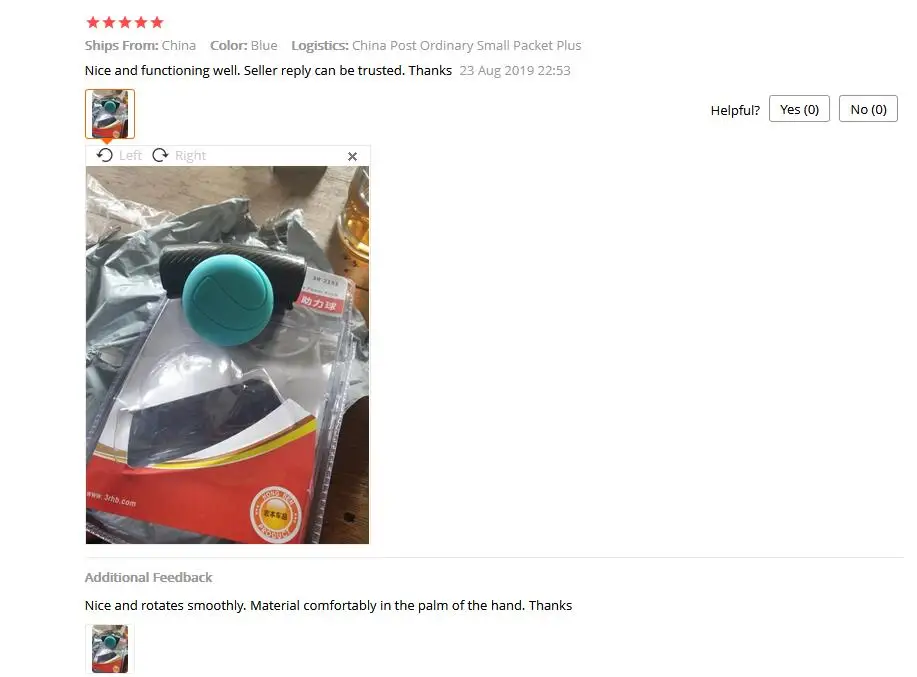Click the 'Nice and rotates smoothly' feedback text
The height and width of the screenshot is (677, 917).
(328, 606)
